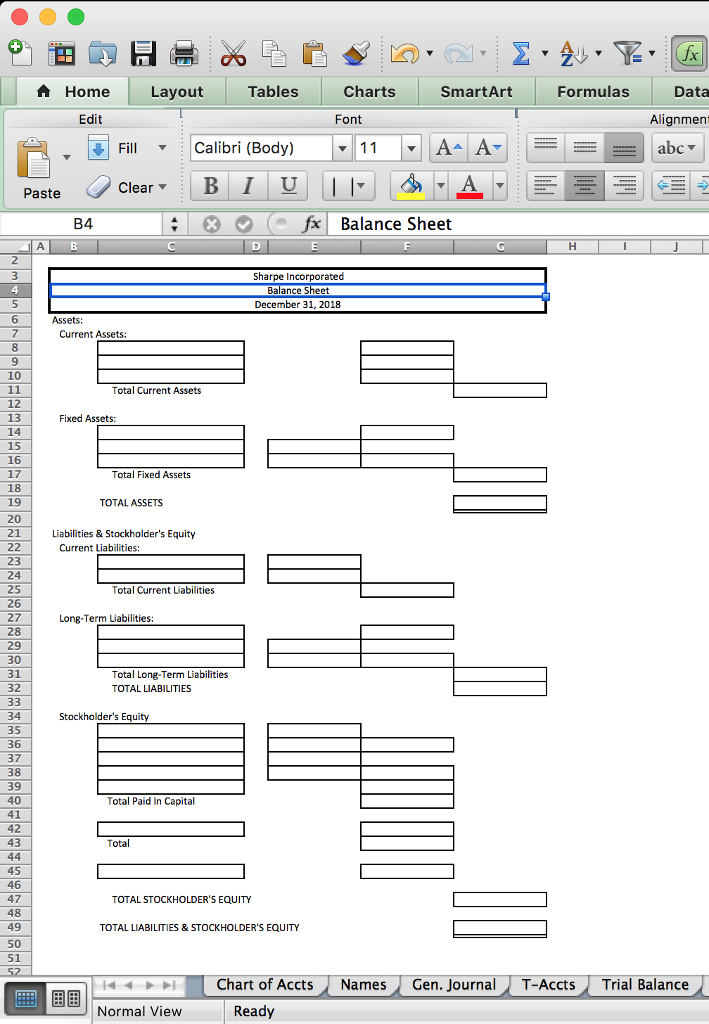
Task: Toggle Underline formatting
Action: 288,186
